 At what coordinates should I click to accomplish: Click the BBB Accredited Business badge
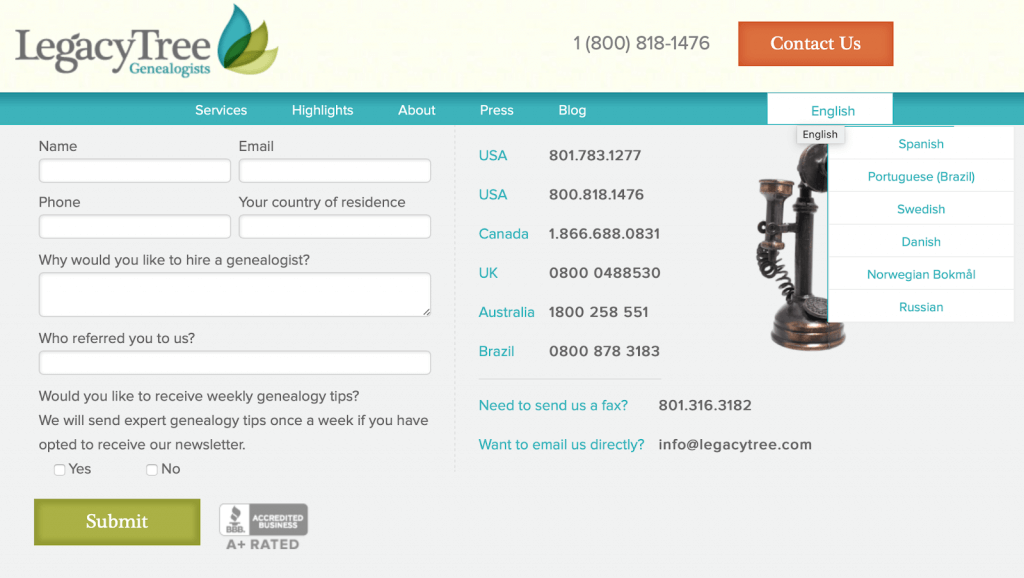pos(264,526)
